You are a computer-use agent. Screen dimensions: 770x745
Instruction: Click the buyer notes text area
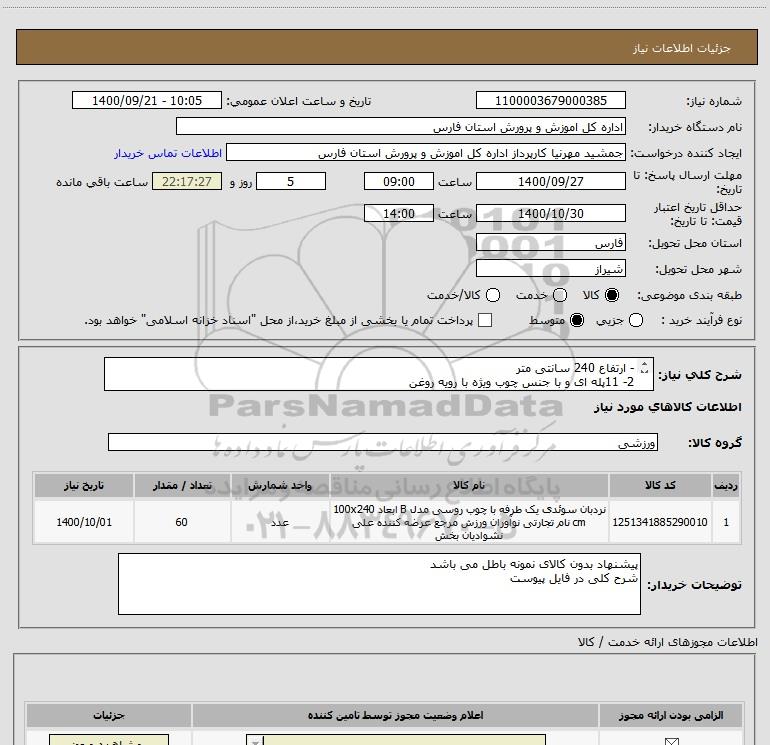pyautogui.click(x=379, y=584)
